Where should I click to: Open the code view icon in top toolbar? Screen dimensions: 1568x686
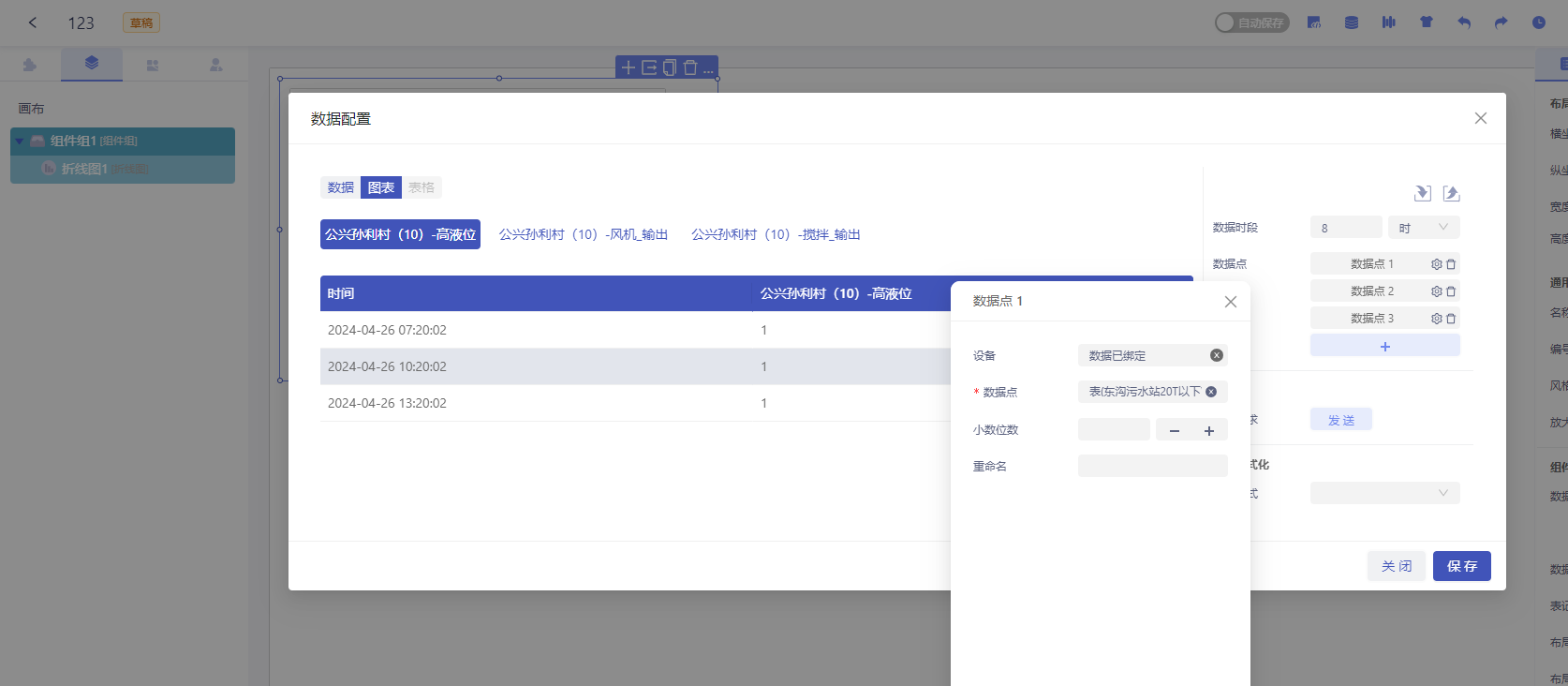[1314, 22]
